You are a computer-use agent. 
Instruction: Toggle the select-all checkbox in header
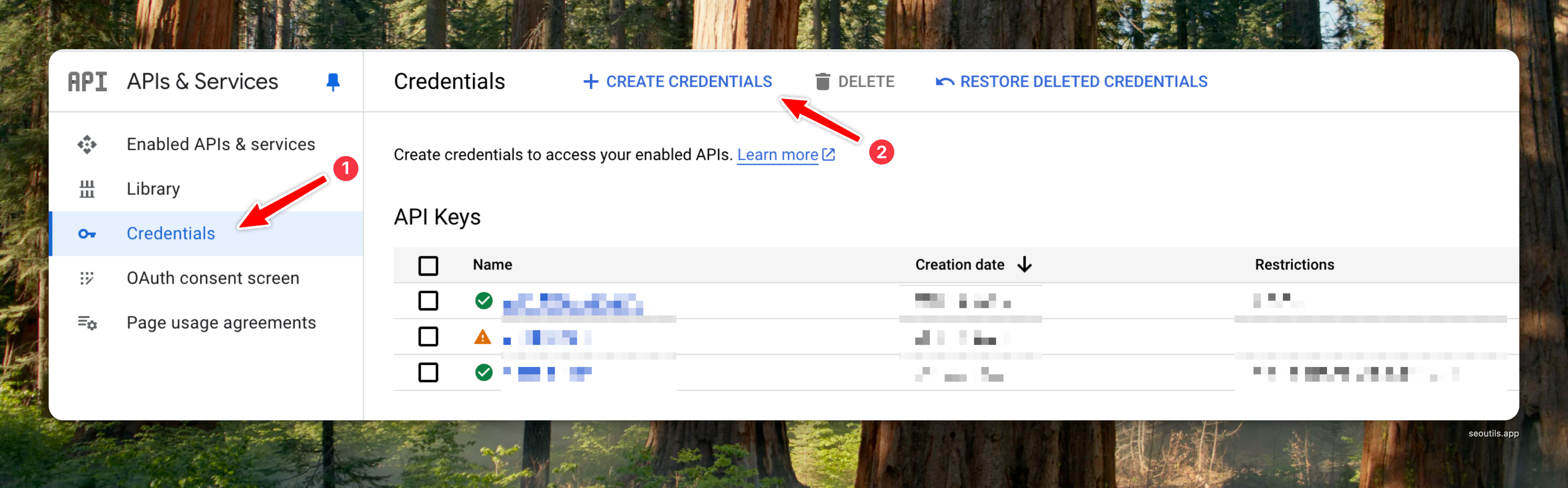428,265
